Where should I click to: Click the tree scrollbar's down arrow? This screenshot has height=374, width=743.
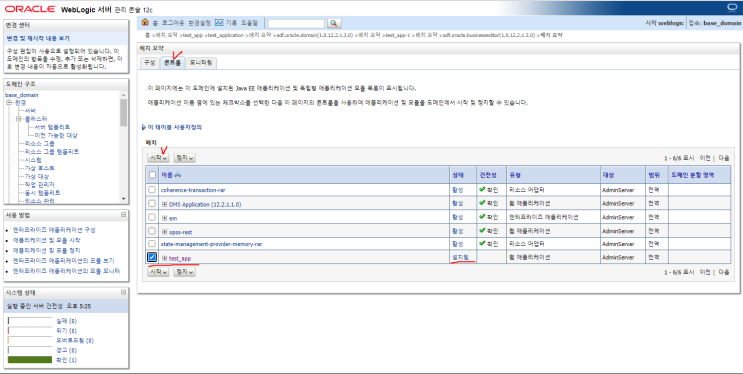pyautogui.click(x=124, y=199)
